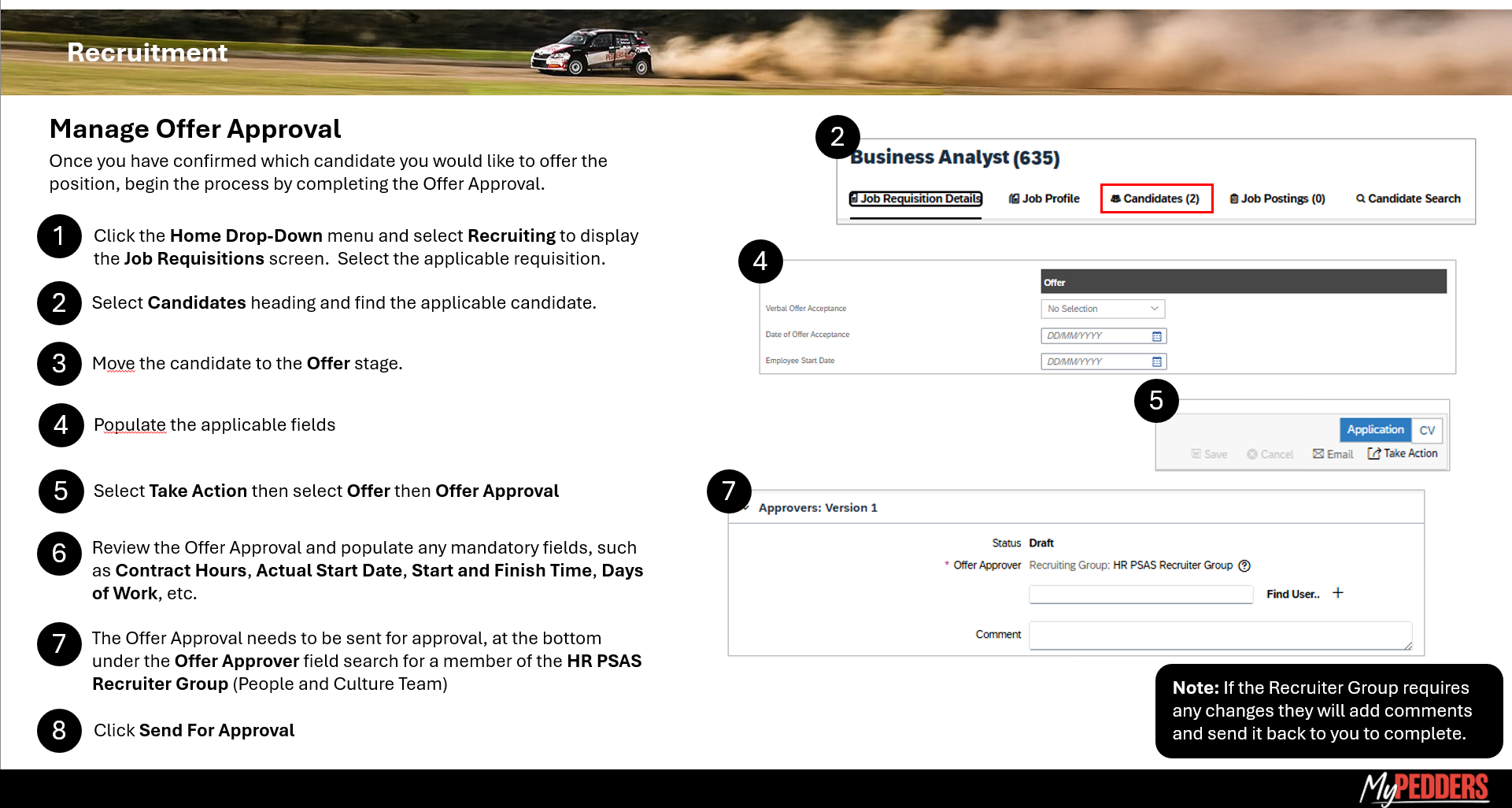Go to the Job Requisition Details tab

(x=915, y=198)
